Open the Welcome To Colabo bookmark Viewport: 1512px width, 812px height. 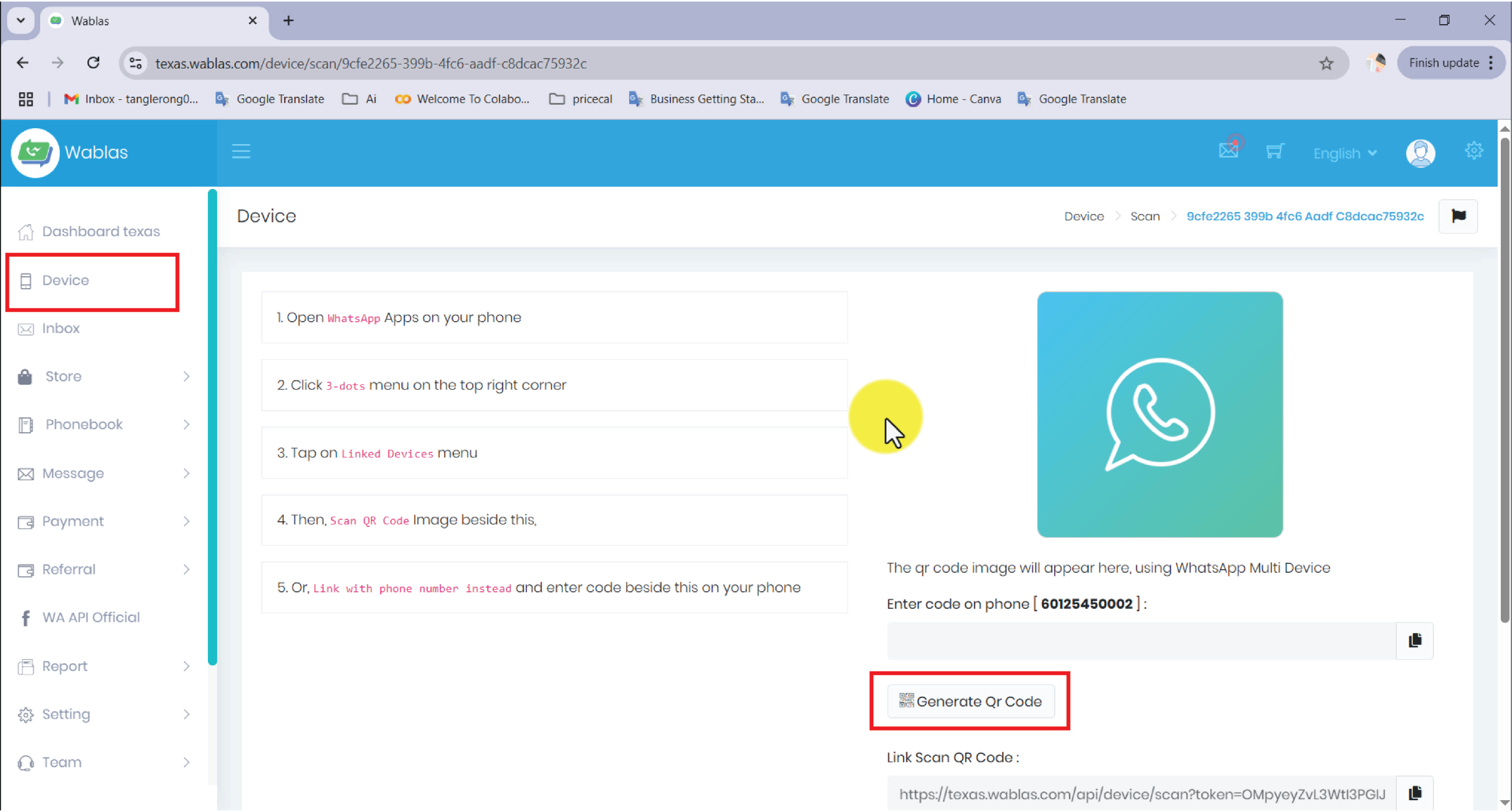pyautogui.click(x=462, y=99)
